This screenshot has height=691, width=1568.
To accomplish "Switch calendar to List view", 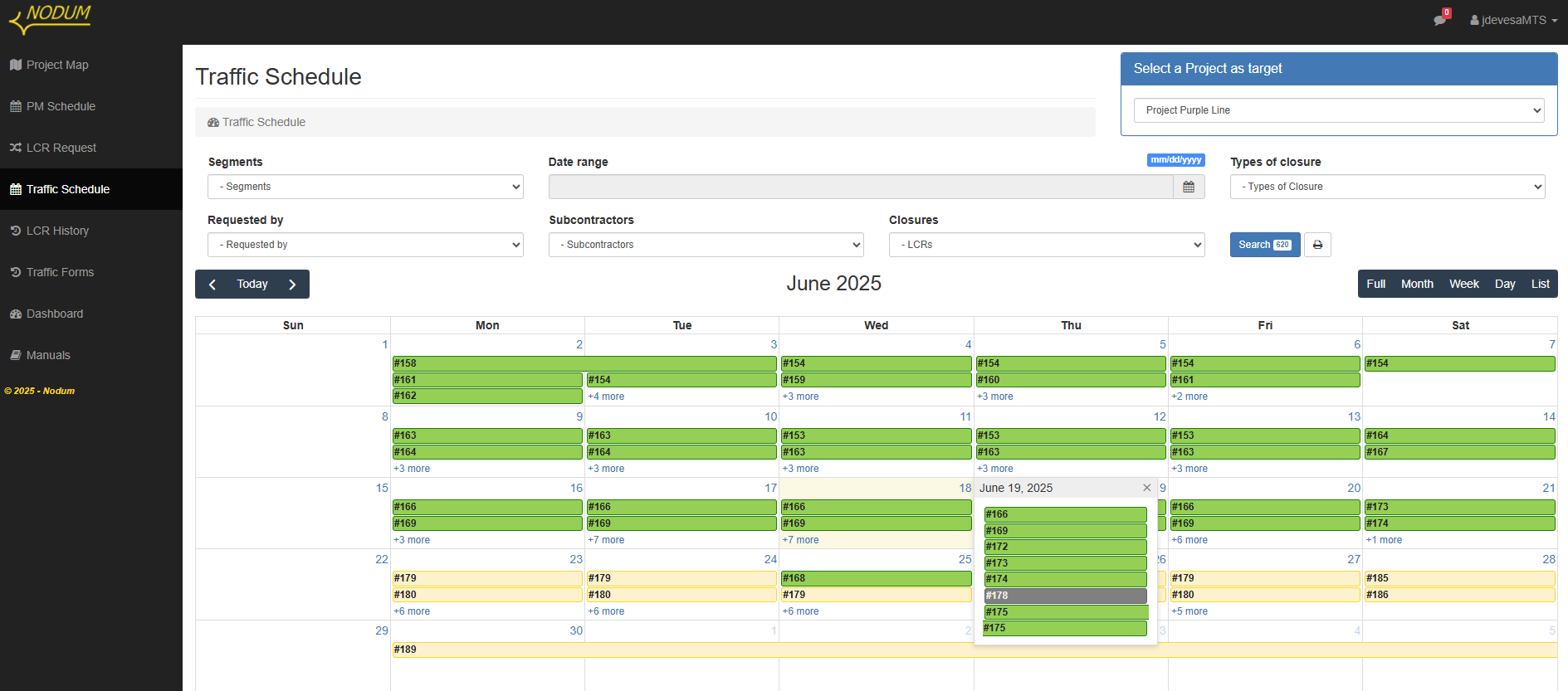I will point(1541,284).
